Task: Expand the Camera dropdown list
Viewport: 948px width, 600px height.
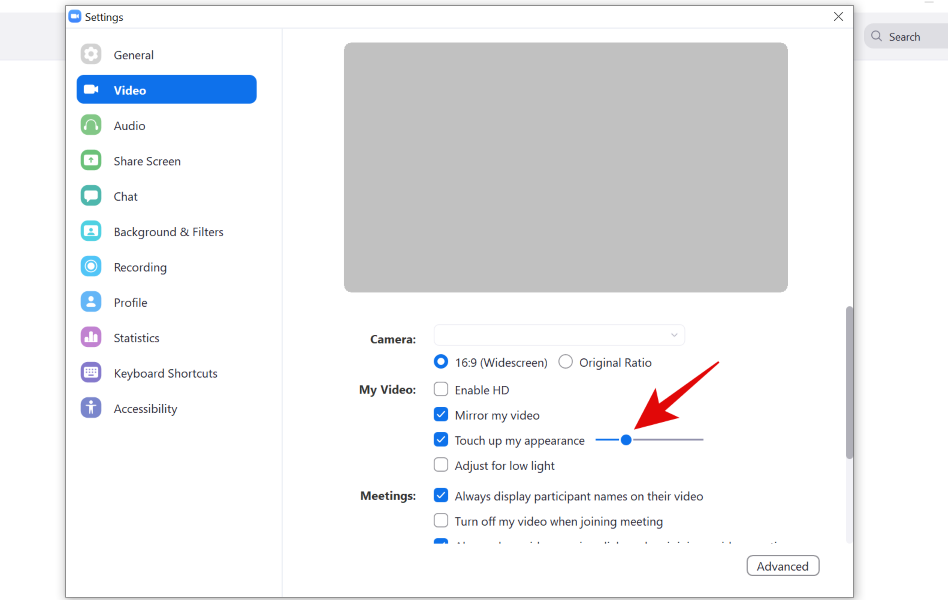Action: click(x=559, y=336)
